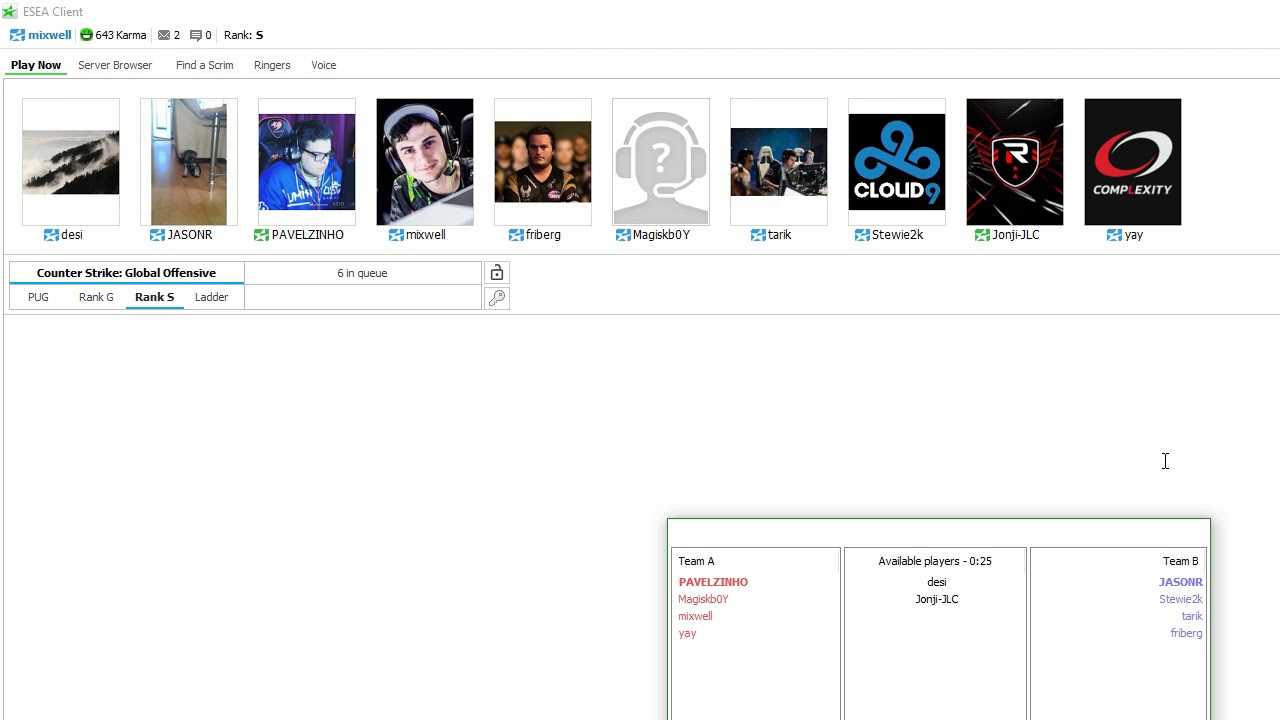Click the green flag icon beside Jonji-JLC
The height and width of the screenshot is (720, 1280).
click(982, 235)
